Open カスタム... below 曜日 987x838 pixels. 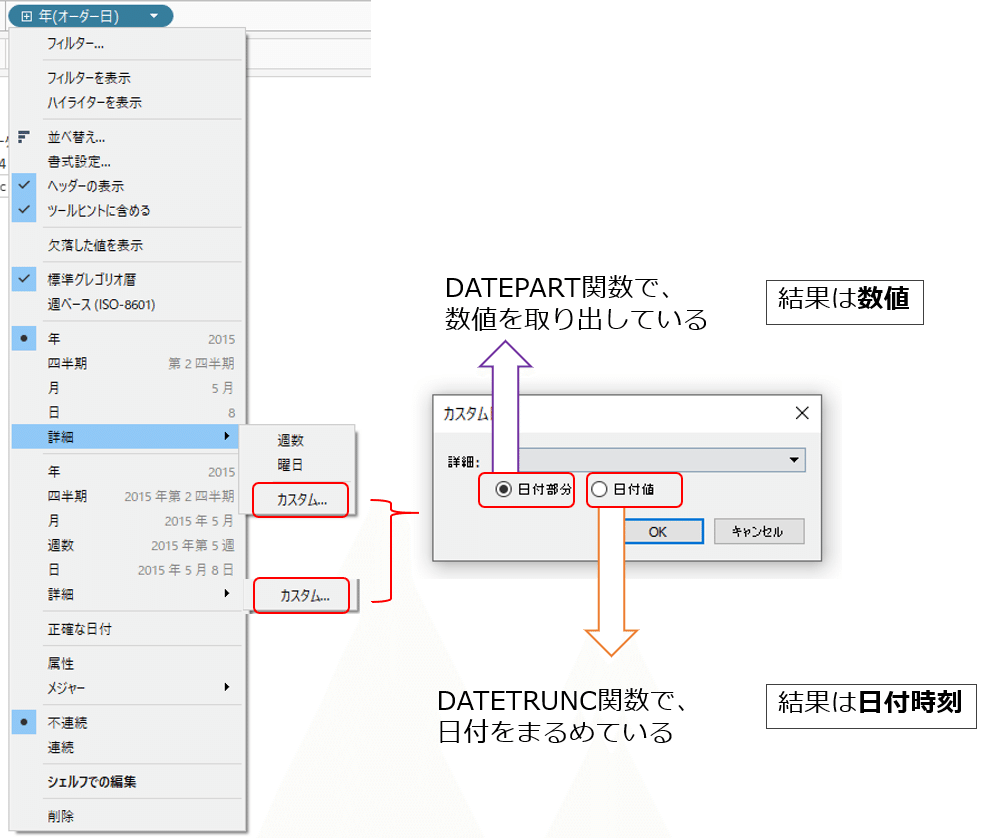302,500
